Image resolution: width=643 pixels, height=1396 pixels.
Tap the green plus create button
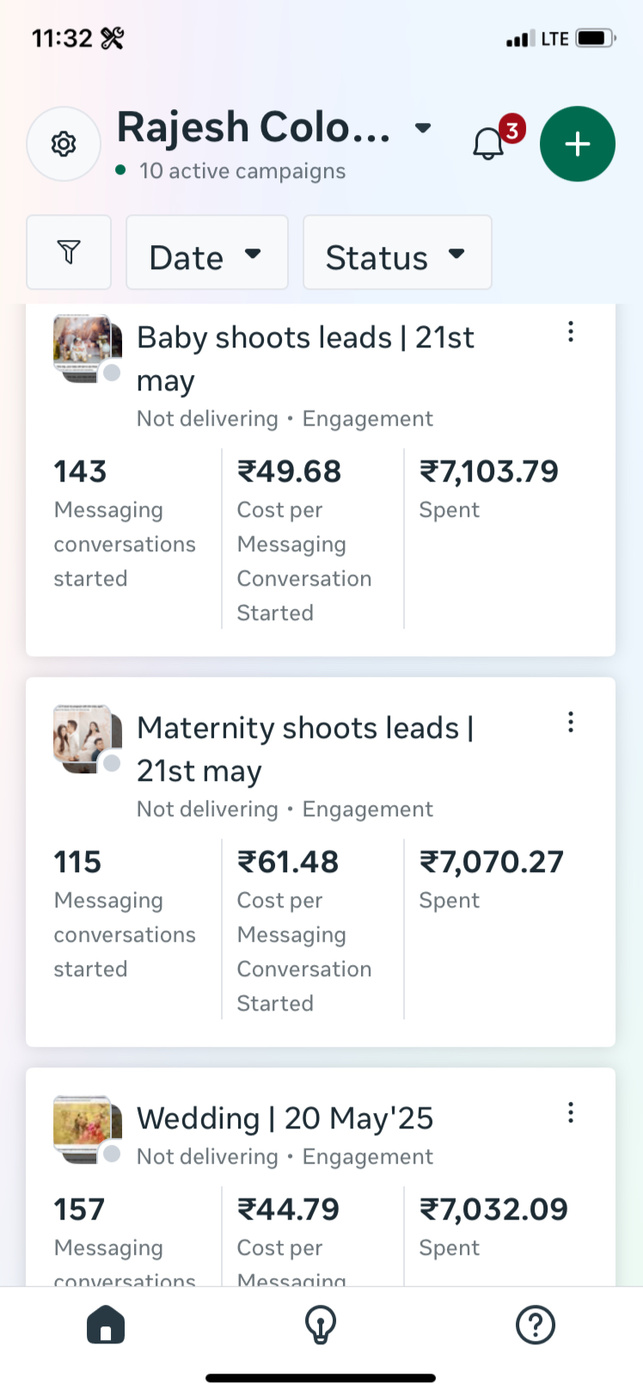coord(577,144)
